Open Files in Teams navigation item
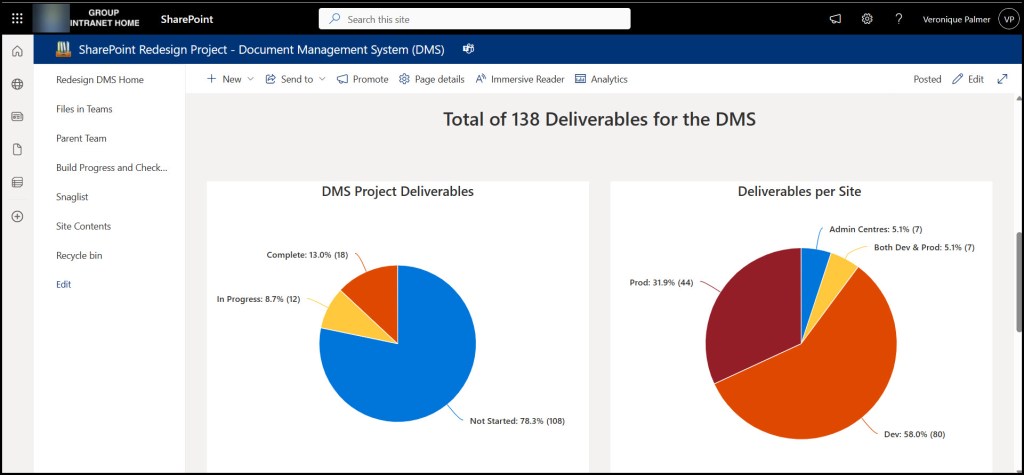Screen dimensions: 1024x475 [x=84, y=109]
